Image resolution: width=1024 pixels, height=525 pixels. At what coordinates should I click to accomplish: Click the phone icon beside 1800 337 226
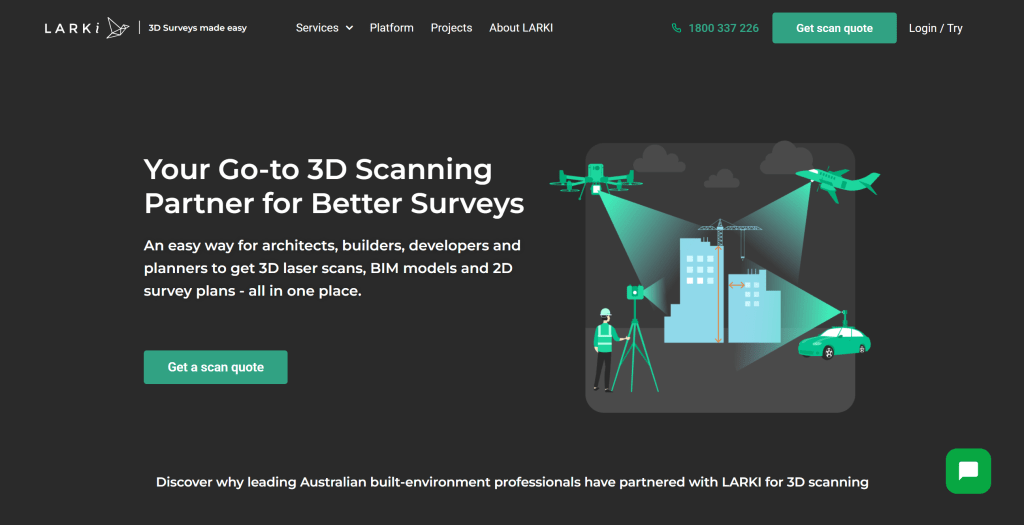676,28
